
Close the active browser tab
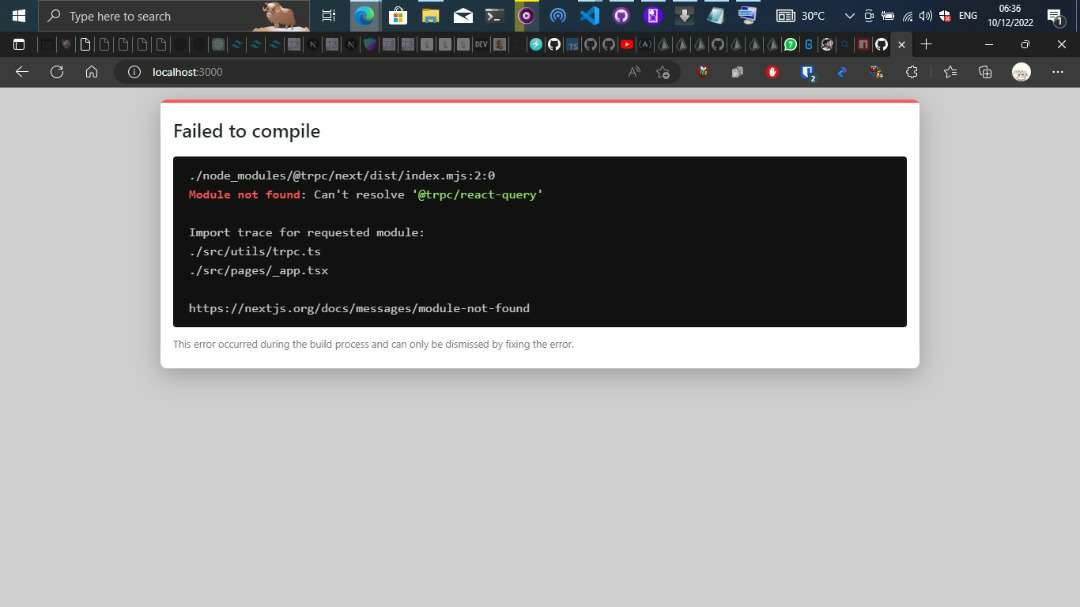(901, 45)
